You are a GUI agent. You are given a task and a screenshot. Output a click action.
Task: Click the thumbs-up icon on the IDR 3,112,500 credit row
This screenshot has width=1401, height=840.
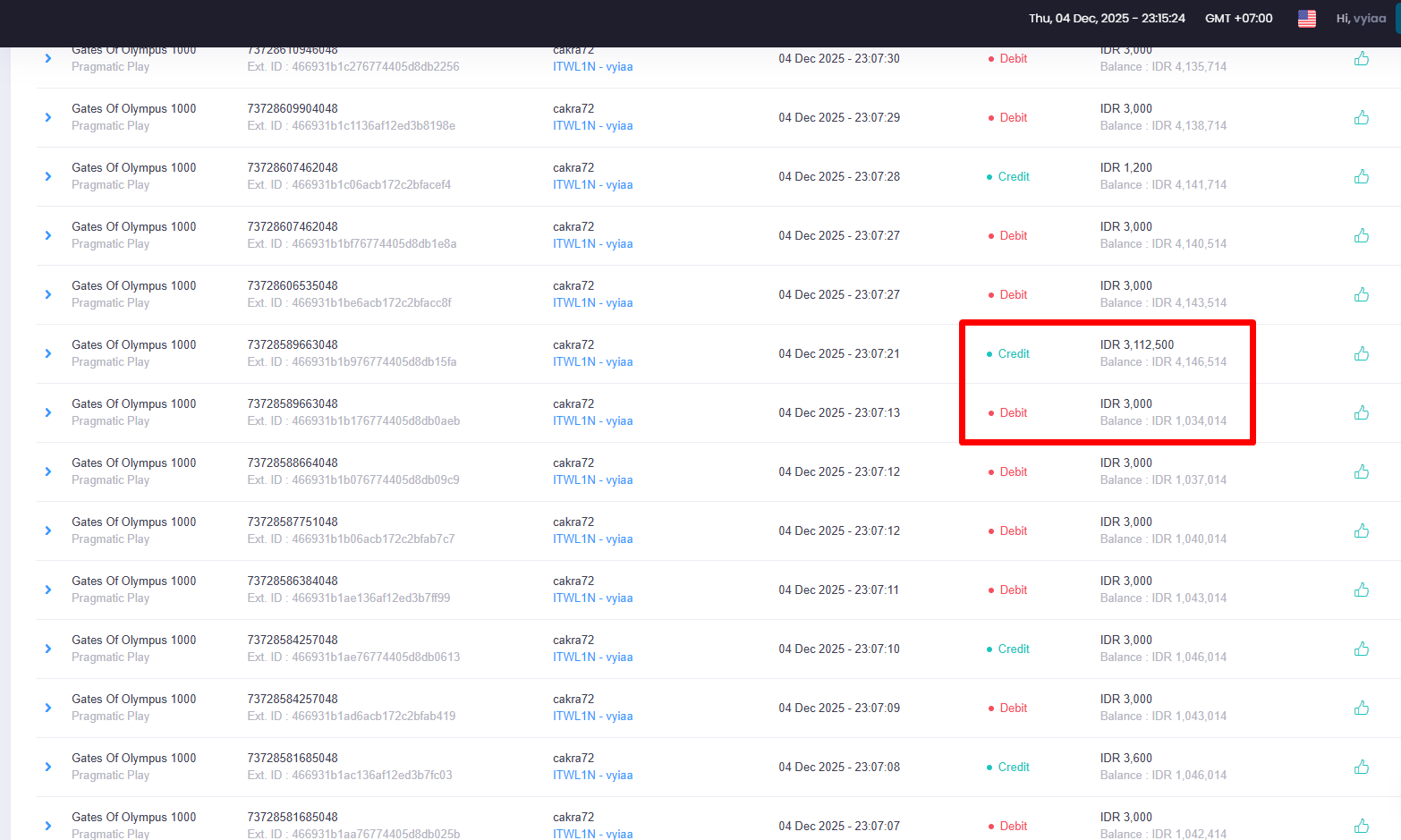coord(1361,353)
